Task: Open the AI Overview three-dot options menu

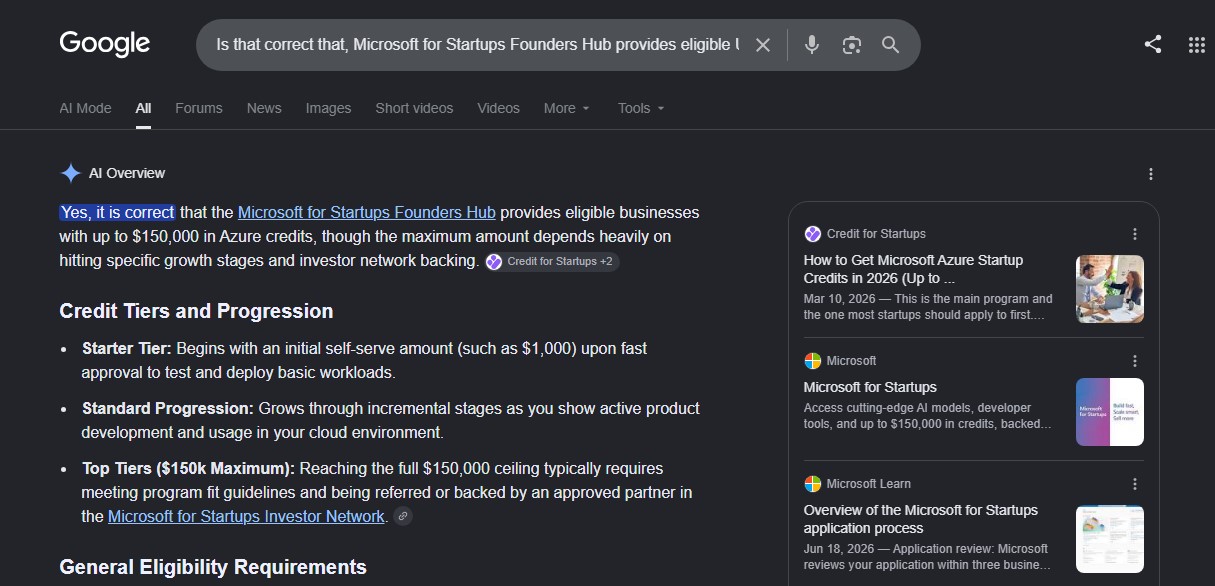Action: (1151, 174)
